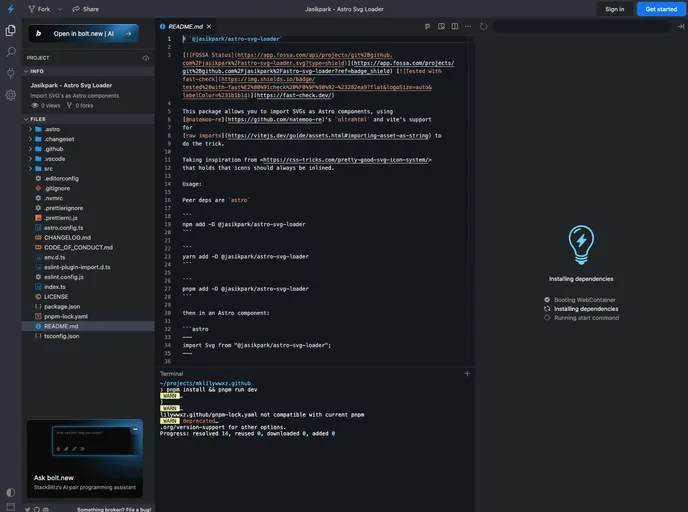Collapse preview panel with arrow icon
This screenshot has height=512, width=688.
coord(681,26)
